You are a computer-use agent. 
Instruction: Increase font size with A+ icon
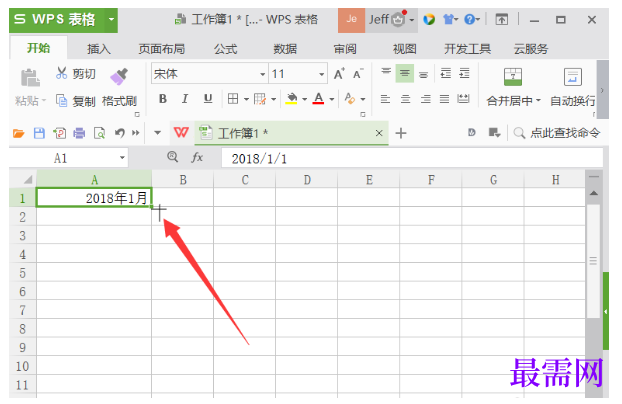pos(339,74)
